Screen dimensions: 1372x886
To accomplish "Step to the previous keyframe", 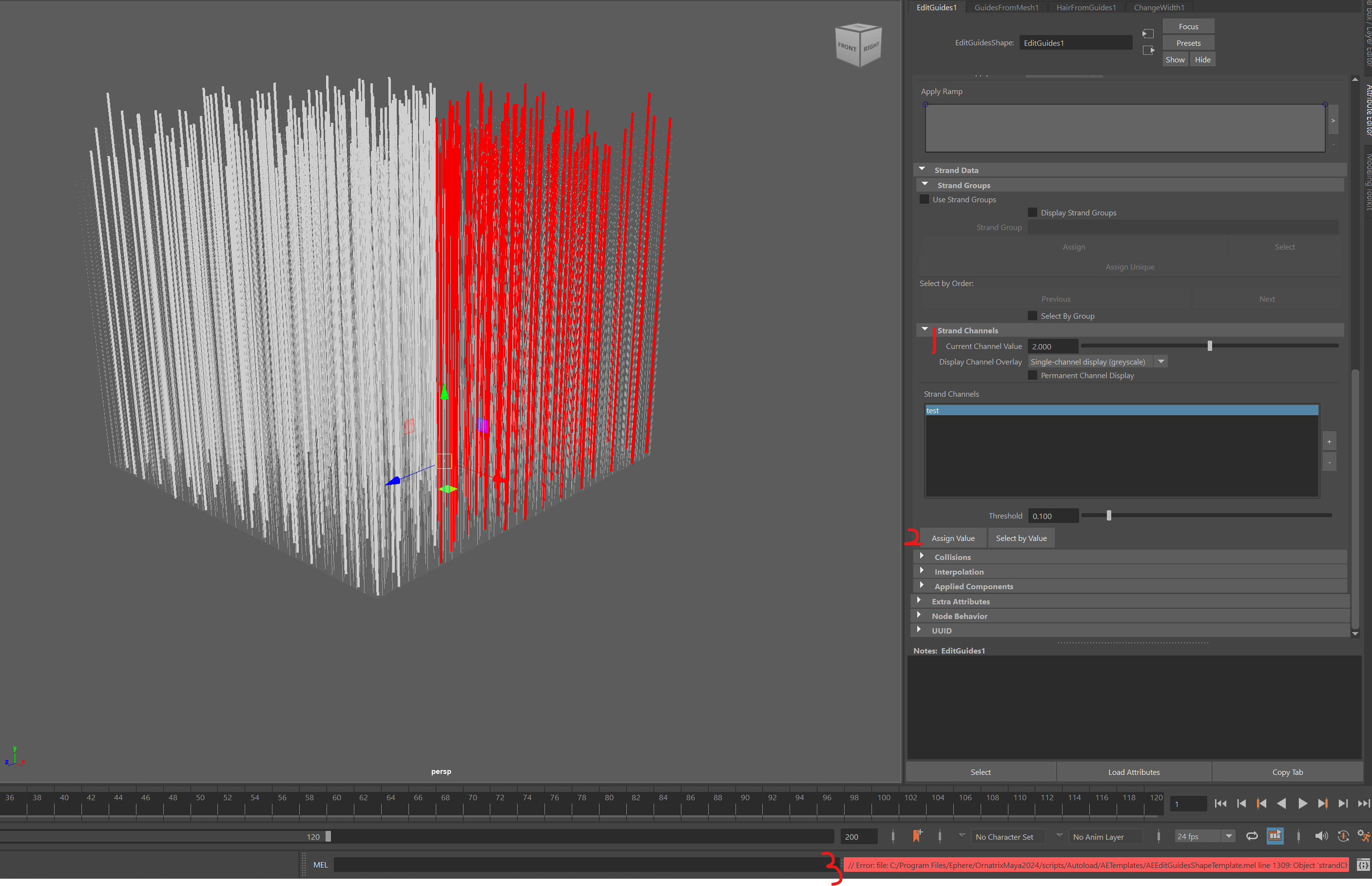I will click(1261, 804).
